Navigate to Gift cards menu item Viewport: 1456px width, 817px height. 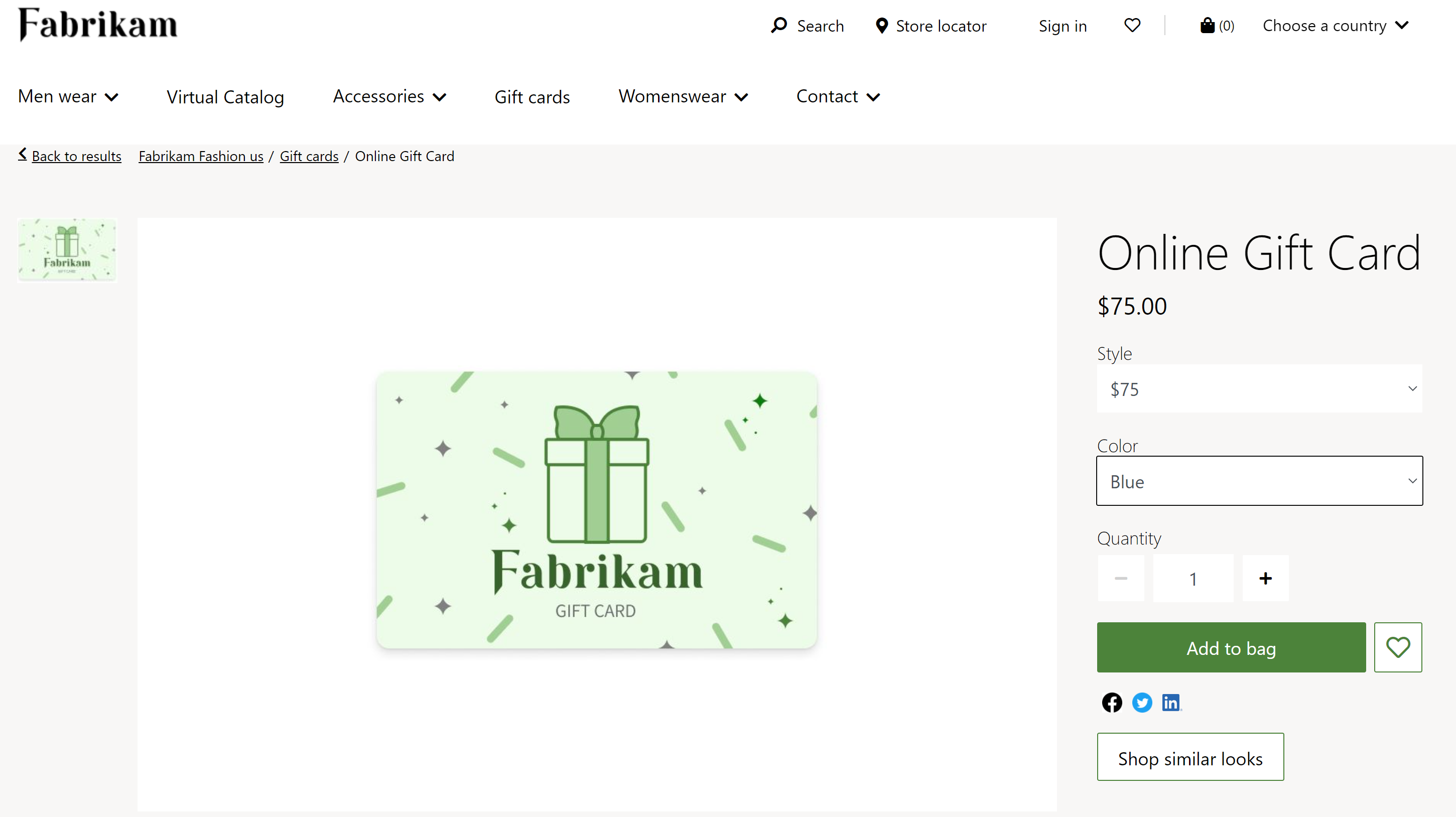(x=532, y=96)
